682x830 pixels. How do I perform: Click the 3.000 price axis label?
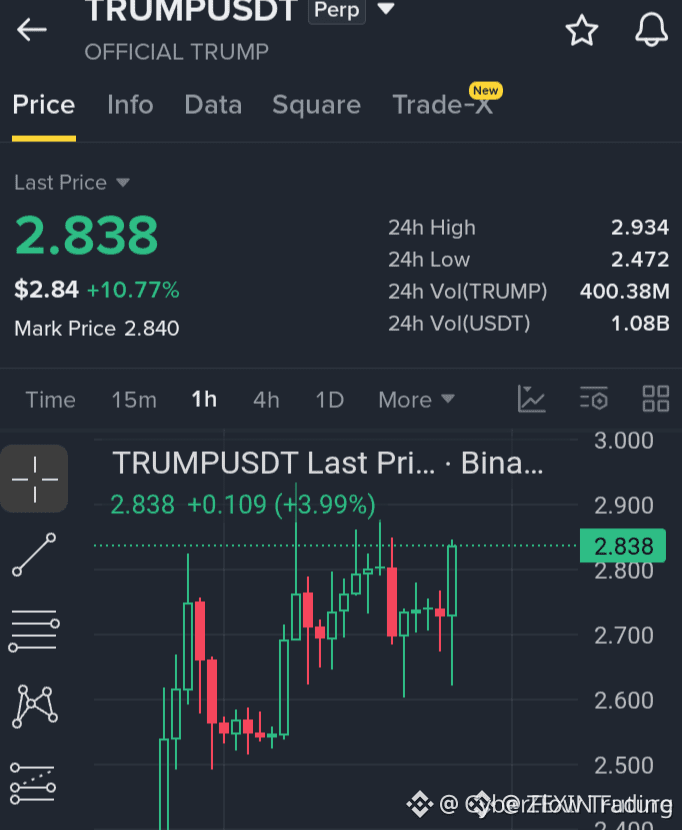tap(624, 441)
